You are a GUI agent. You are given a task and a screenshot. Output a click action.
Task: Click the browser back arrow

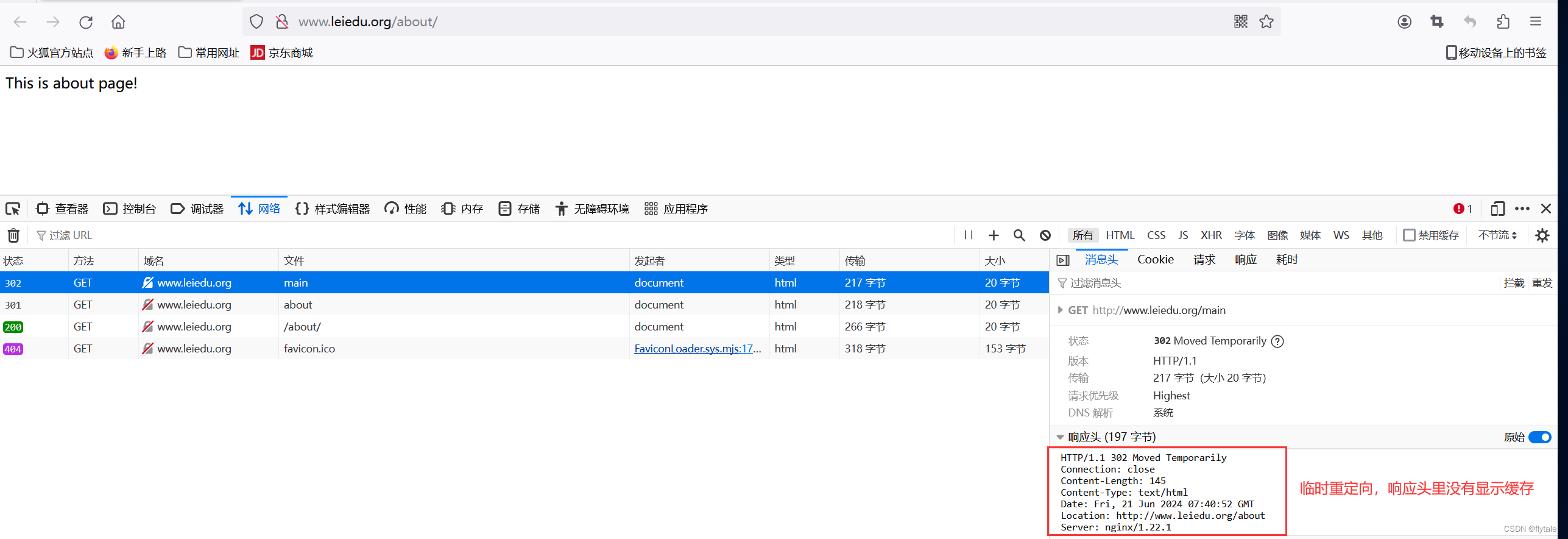(20, 22)
